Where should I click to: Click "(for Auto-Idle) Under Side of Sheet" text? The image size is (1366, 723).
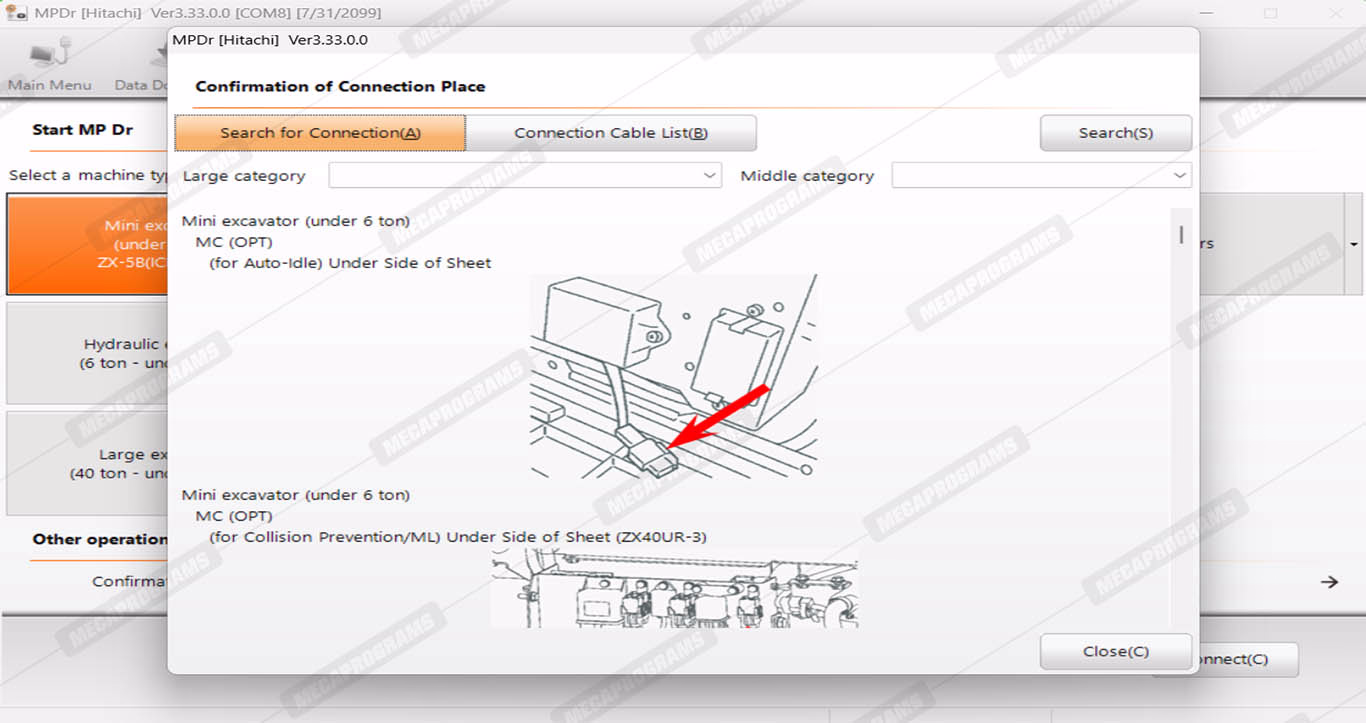[350, 263]
